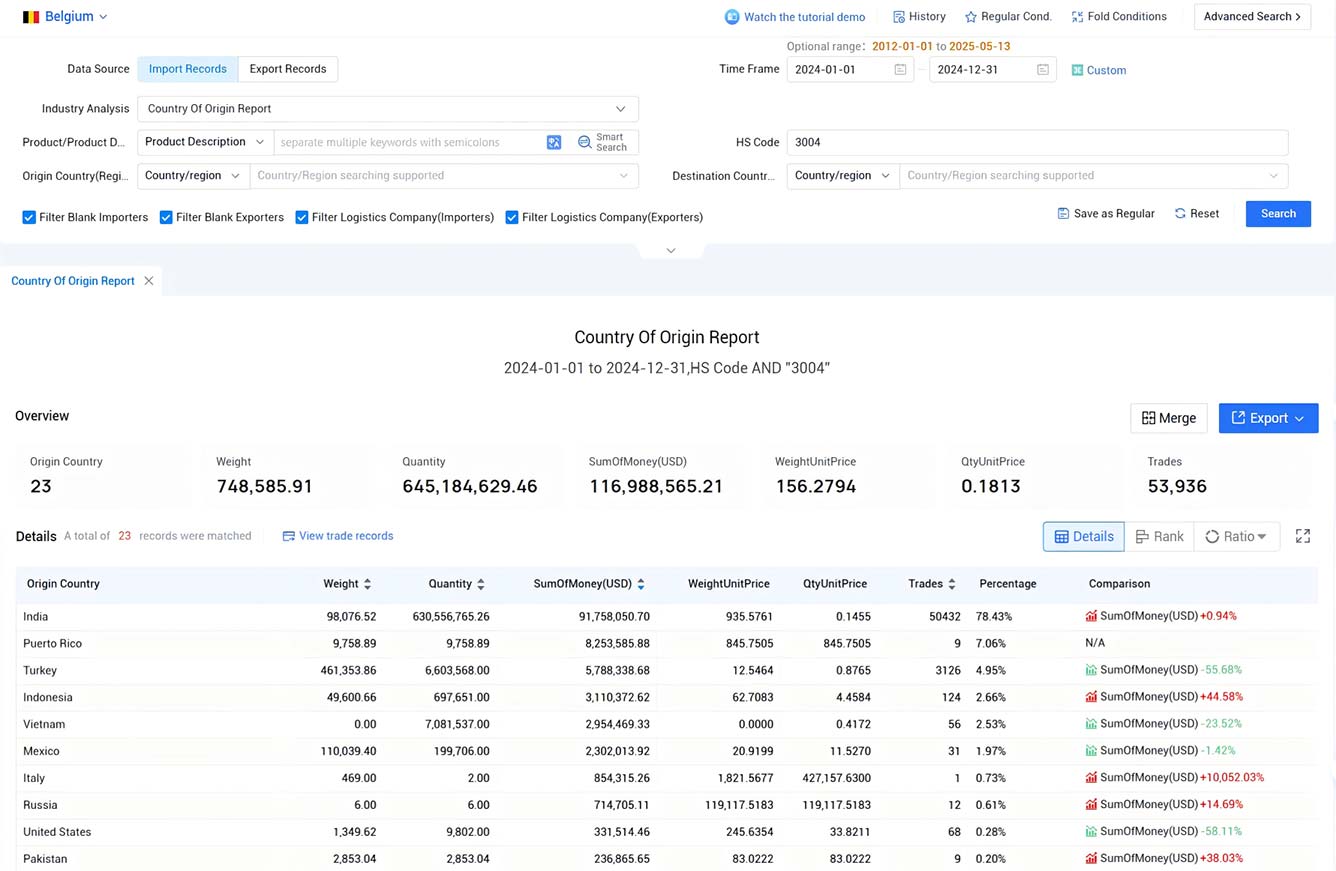Click Watch the tutorial demo link
1336x871 pixels.
pyautogui.click(x=805, y=17)
